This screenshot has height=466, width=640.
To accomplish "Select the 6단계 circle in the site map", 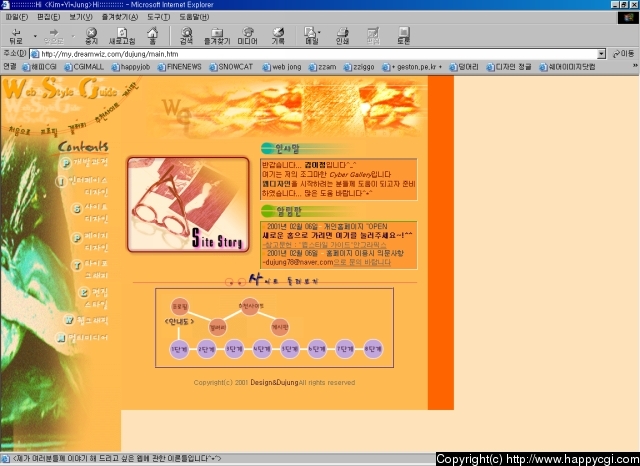I will click(317, 349).
